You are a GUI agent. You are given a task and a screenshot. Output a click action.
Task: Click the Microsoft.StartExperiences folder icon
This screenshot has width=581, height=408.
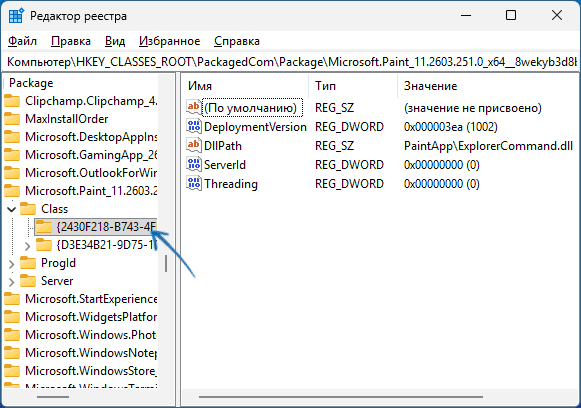(x=12, y=299)
